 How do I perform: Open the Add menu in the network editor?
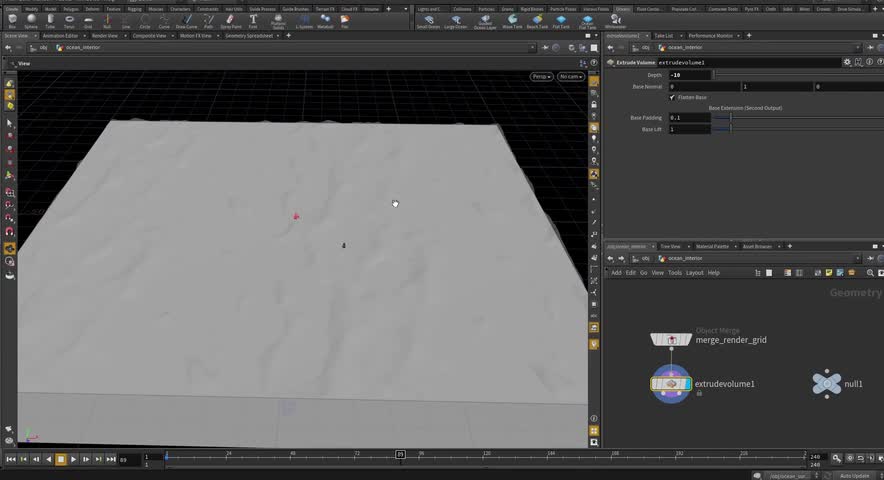tap(616, 273)
